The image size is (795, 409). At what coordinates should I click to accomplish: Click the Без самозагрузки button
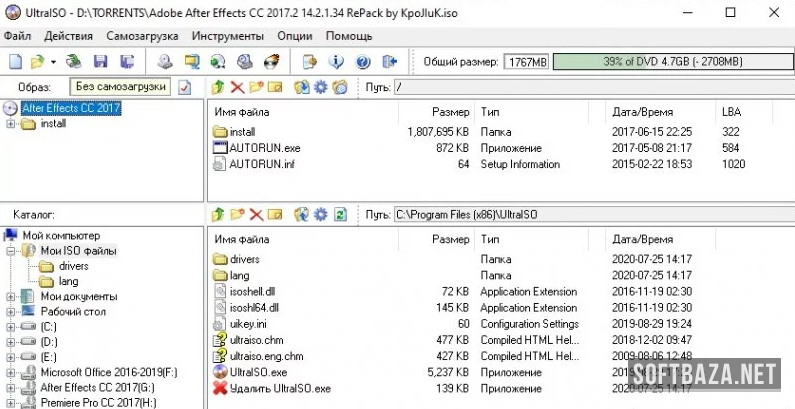[120, 88]
